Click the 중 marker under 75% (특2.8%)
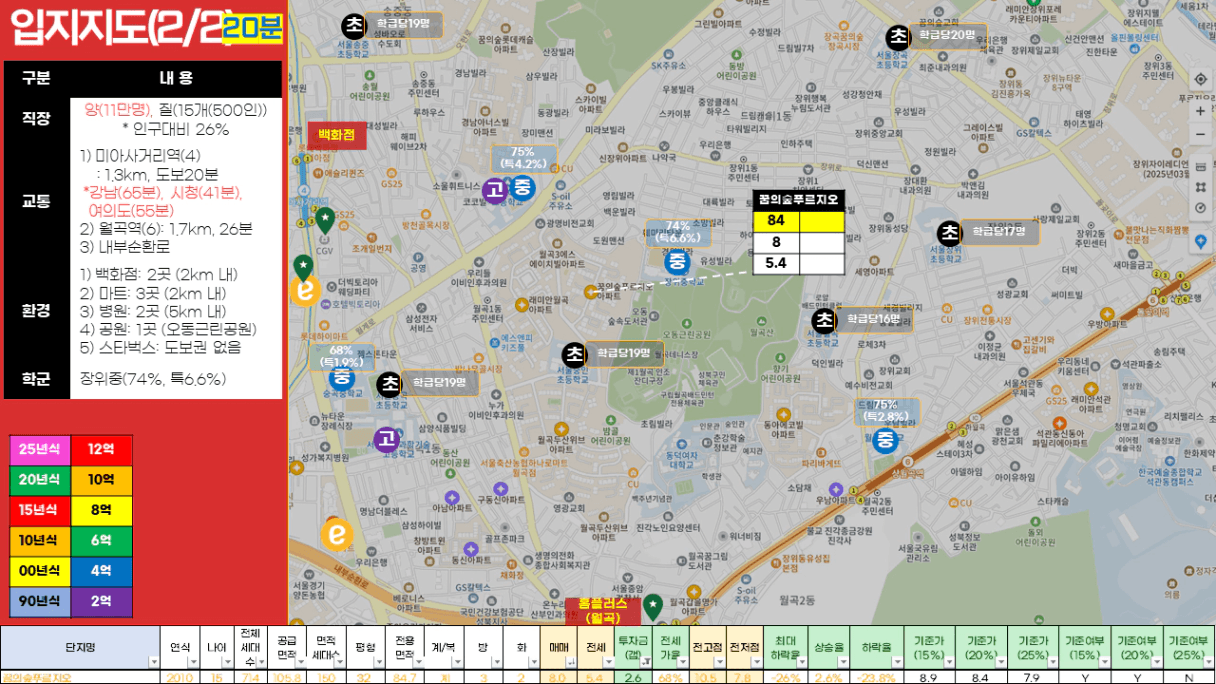The image size is (1216, 684). point(885,440)
